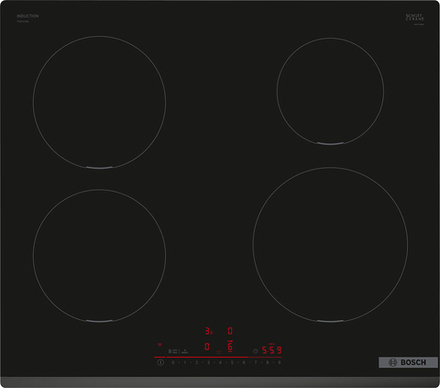Touch the small rear-right cooking zone
The image size is (440, 388).
(x=330, y=91)
